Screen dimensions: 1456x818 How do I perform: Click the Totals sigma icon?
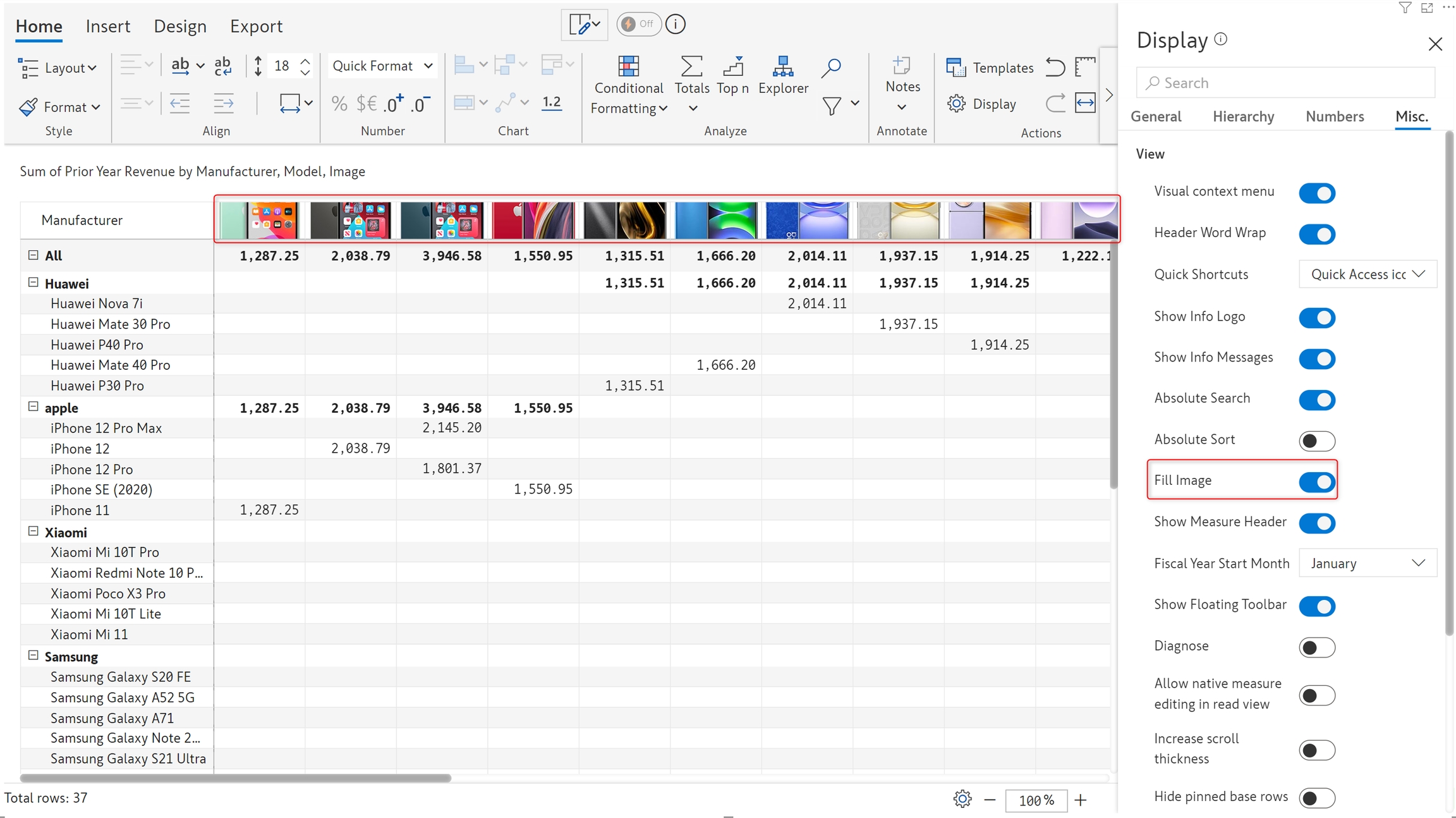click(691, 66)
